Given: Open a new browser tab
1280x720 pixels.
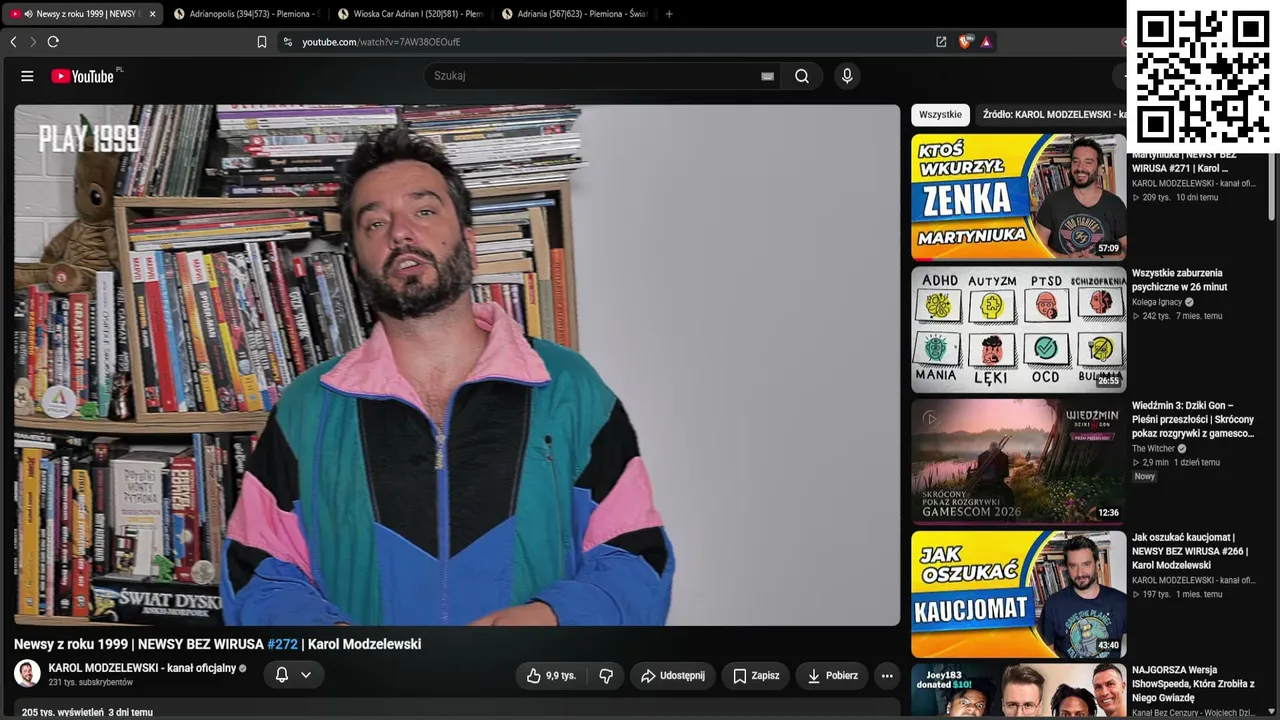Looking at the screenshot, I should click(669, 14).
